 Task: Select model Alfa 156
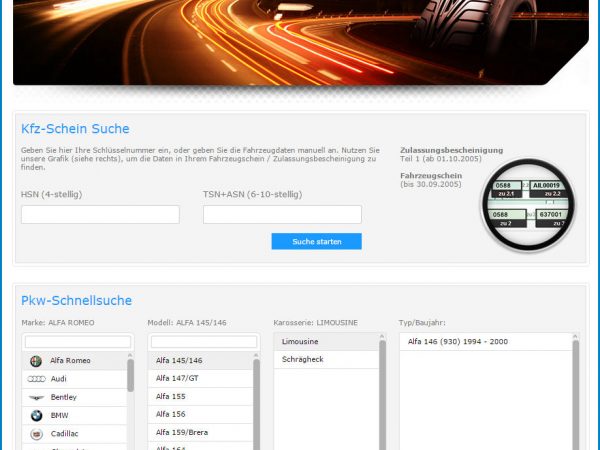click(x=201, y=414)
